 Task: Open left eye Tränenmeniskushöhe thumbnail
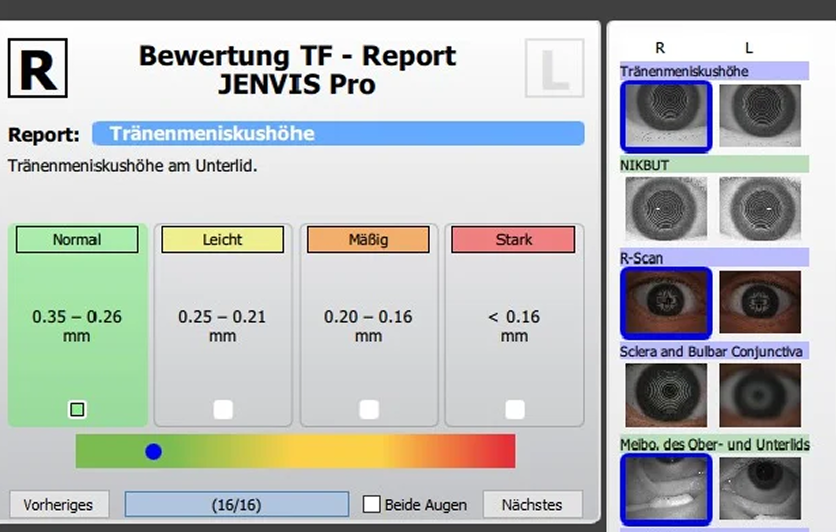pos(760,115)
